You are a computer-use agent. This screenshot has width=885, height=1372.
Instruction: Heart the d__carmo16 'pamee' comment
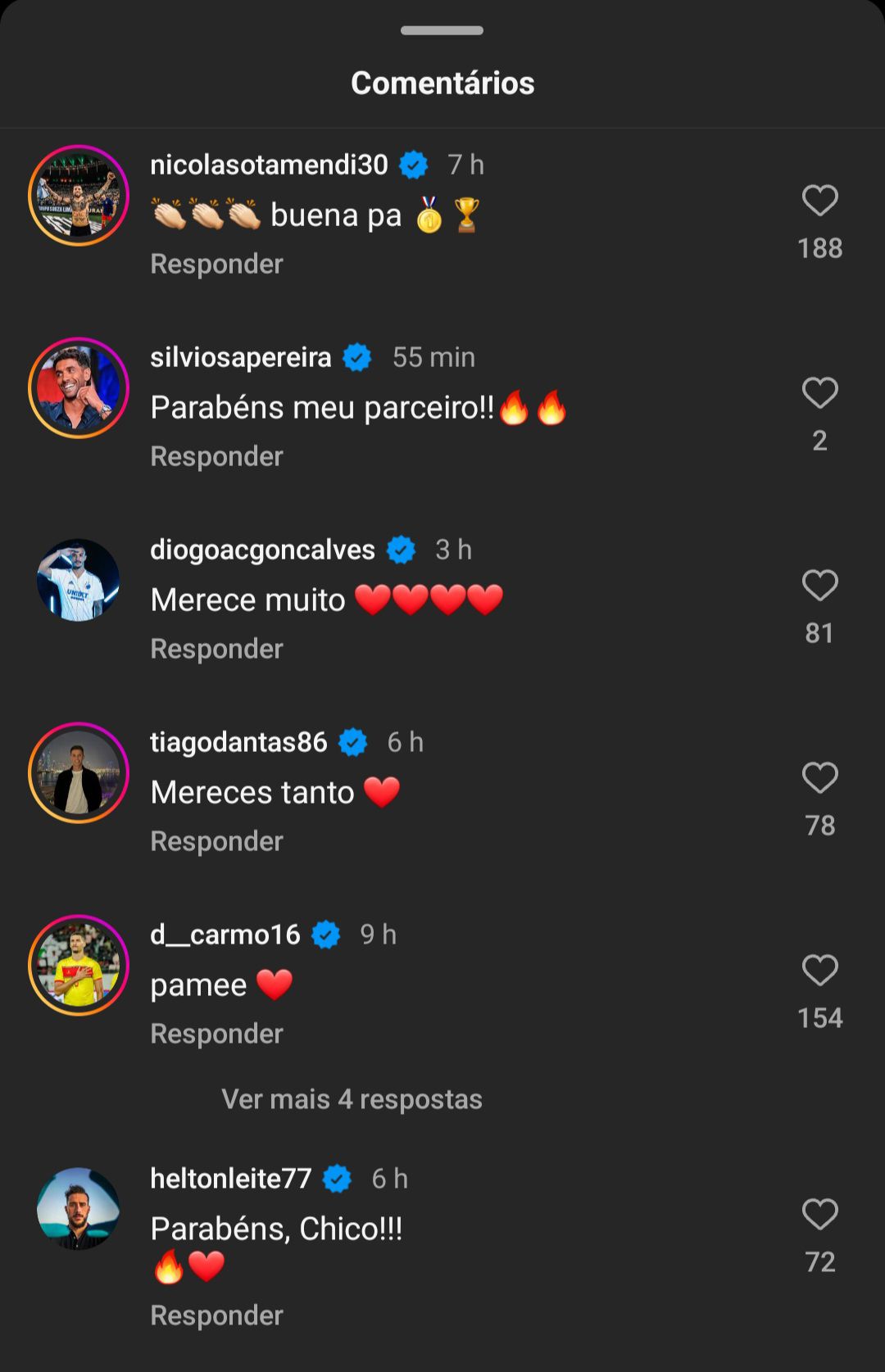(x=819, y=971)
